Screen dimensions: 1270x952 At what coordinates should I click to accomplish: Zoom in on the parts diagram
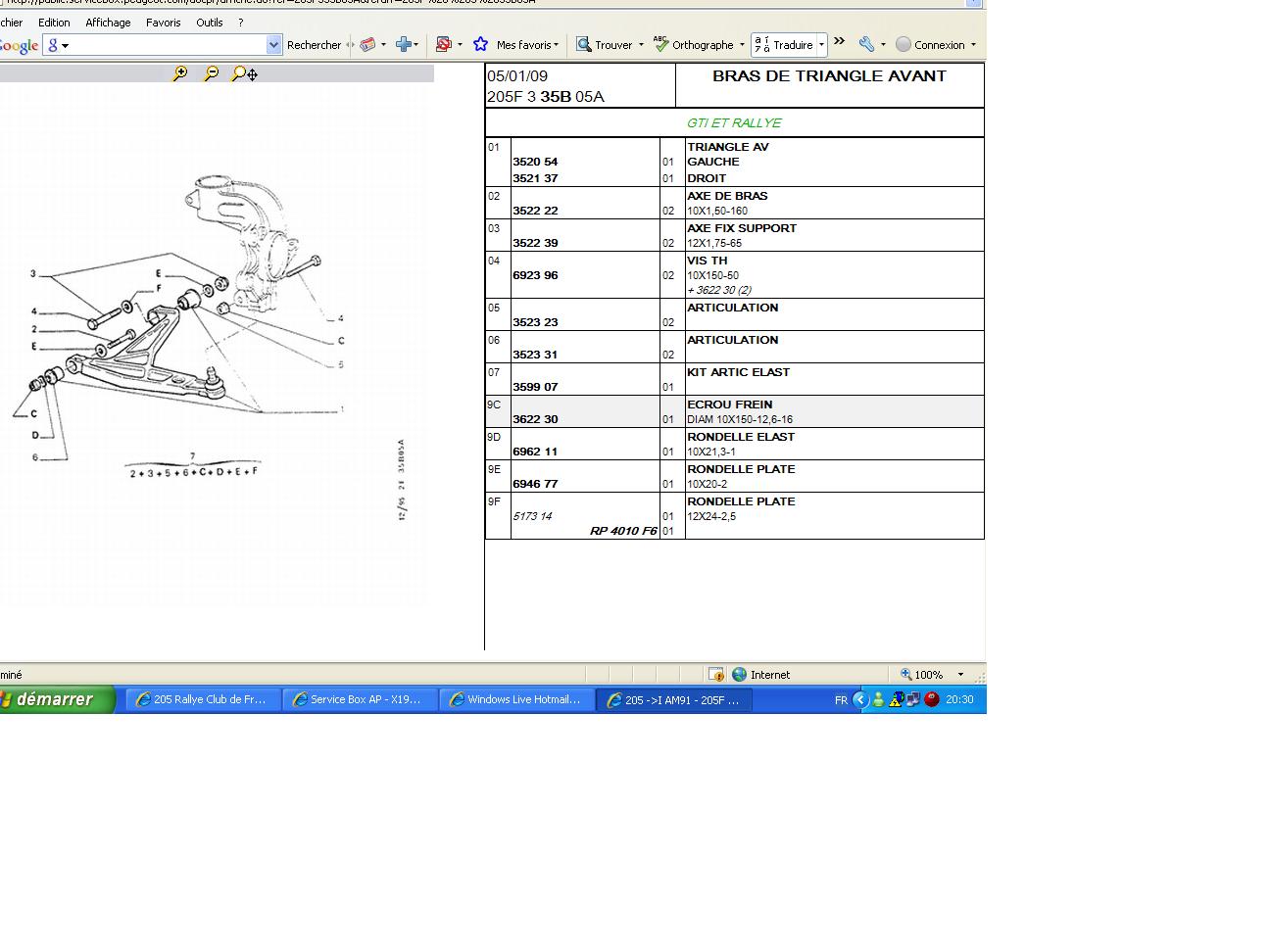(179, 73)
